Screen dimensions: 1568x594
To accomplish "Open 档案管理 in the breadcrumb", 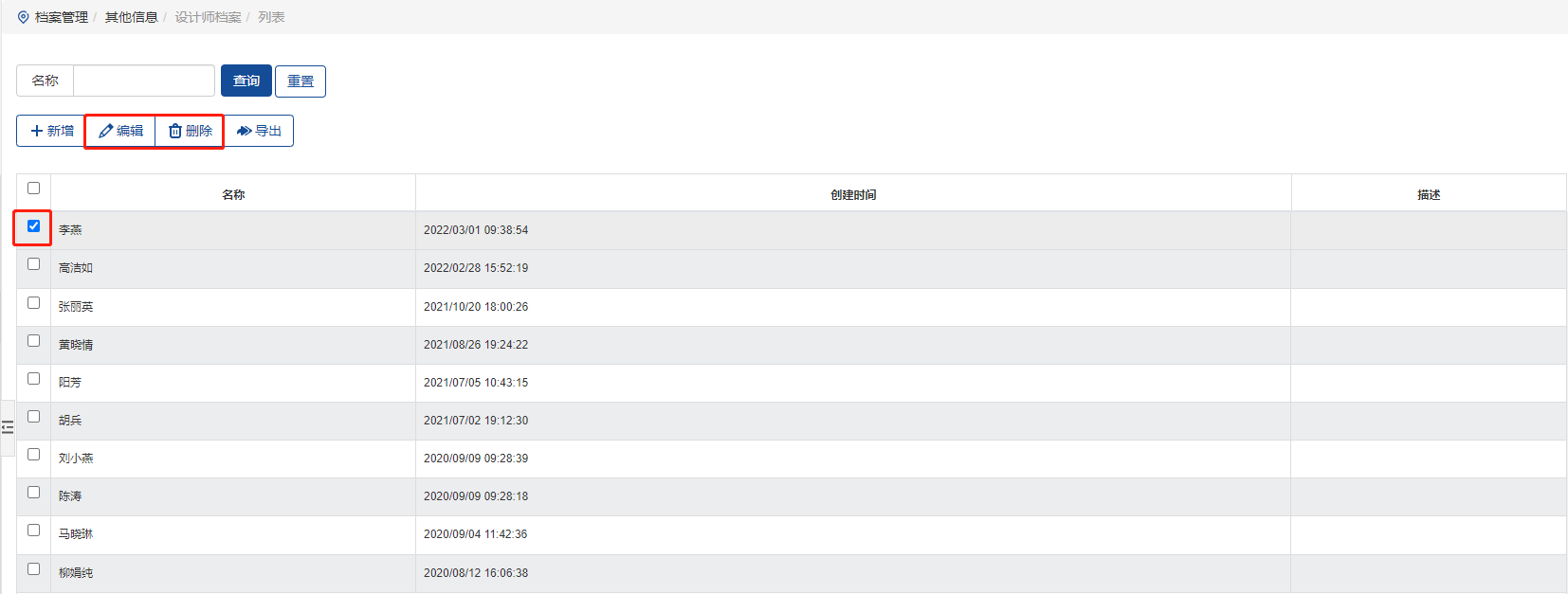I will point(62,17).
